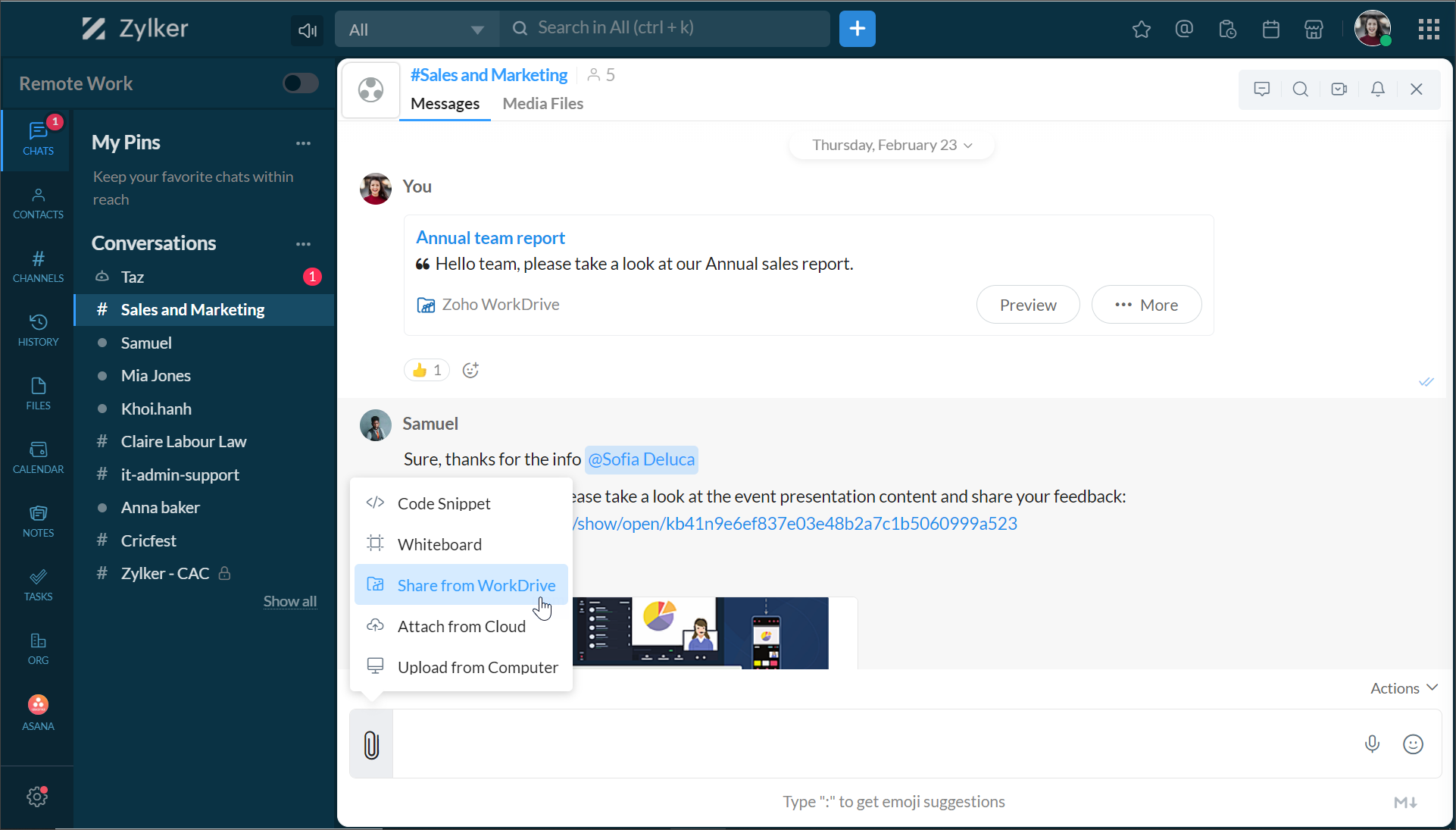Click the Show all conversations link
This screenshot has width=1456, height=830.
tap(290, 601)
